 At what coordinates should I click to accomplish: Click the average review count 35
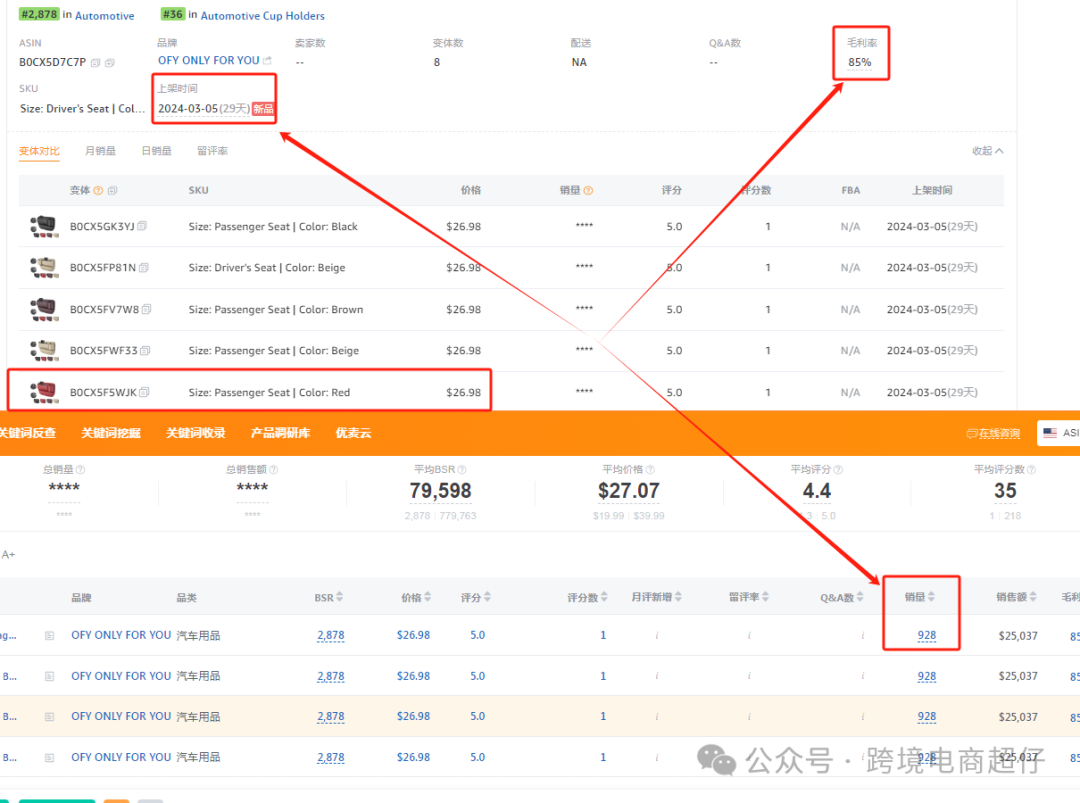(1005, 491)
